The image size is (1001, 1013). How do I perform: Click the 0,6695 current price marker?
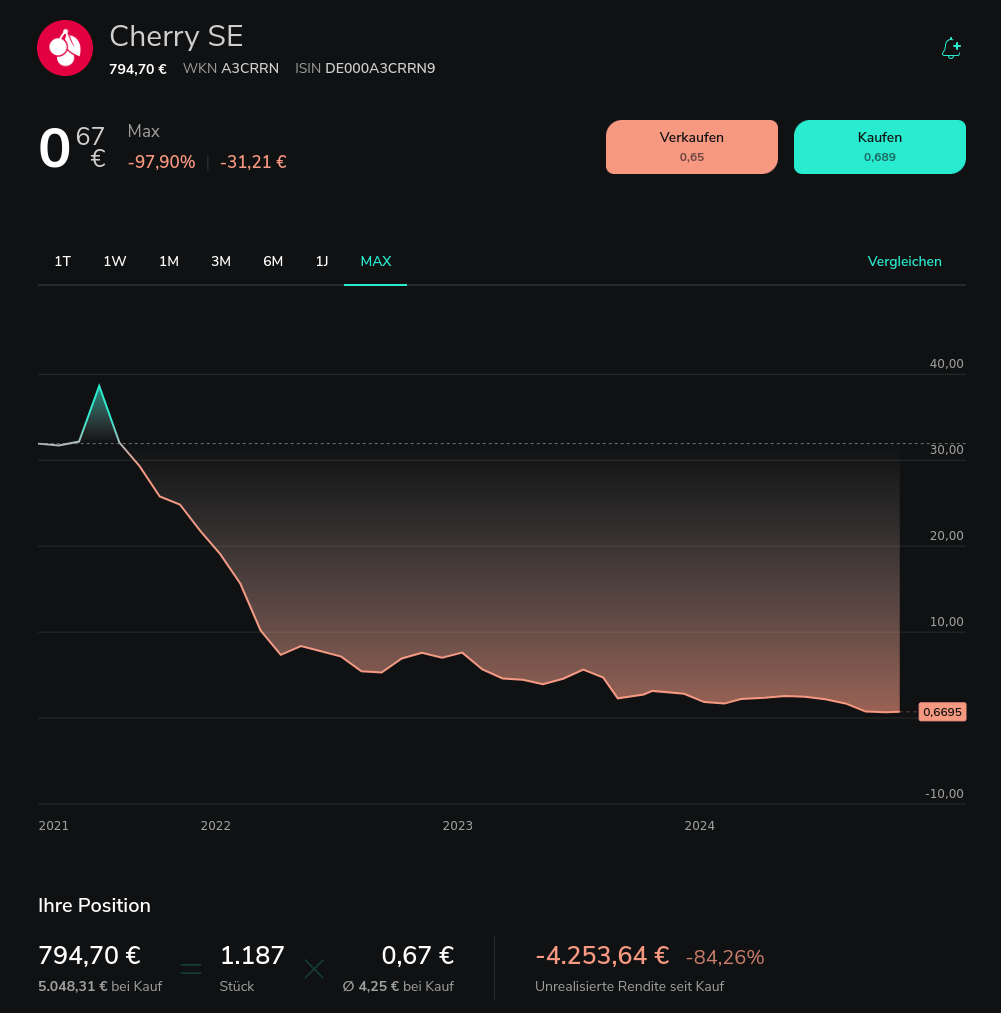(x=942, y=712)
